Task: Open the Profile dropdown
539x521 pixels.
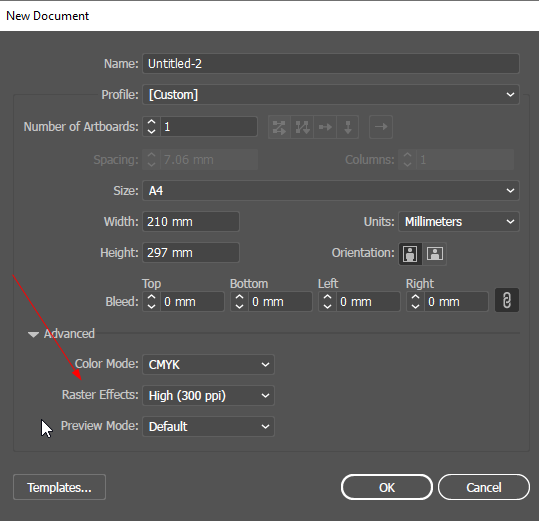Action: 331,95
